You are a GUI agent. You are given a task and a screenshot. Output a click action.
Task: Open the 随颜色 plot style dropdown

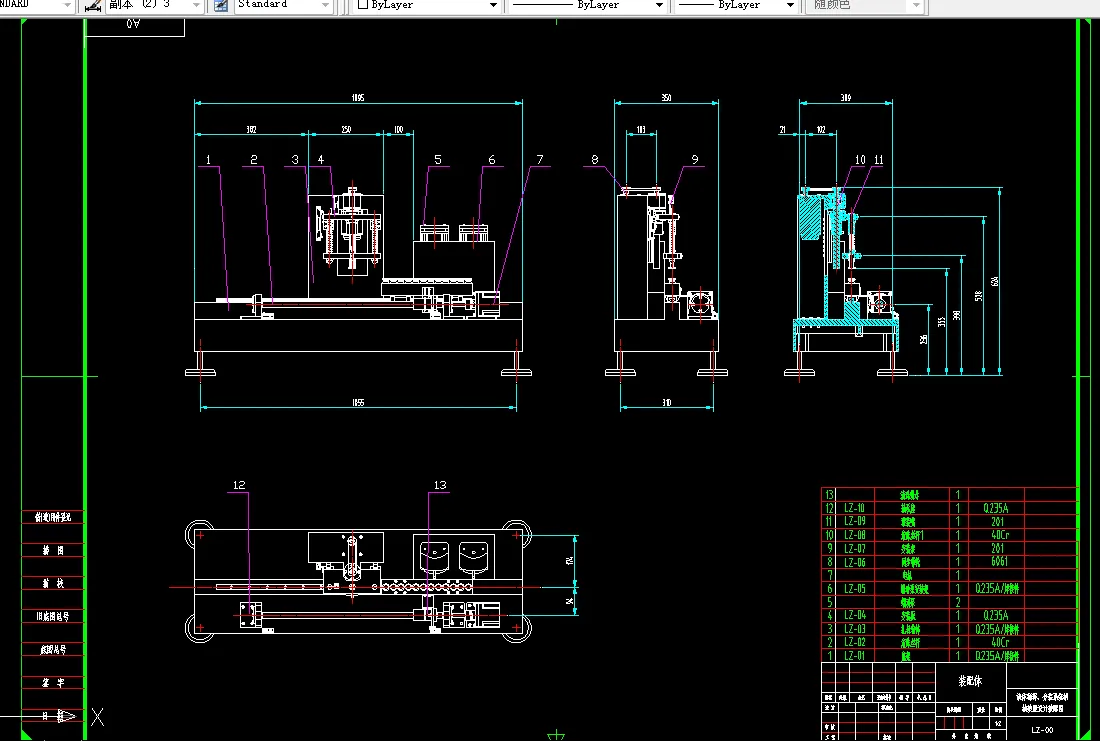[916, 6]
